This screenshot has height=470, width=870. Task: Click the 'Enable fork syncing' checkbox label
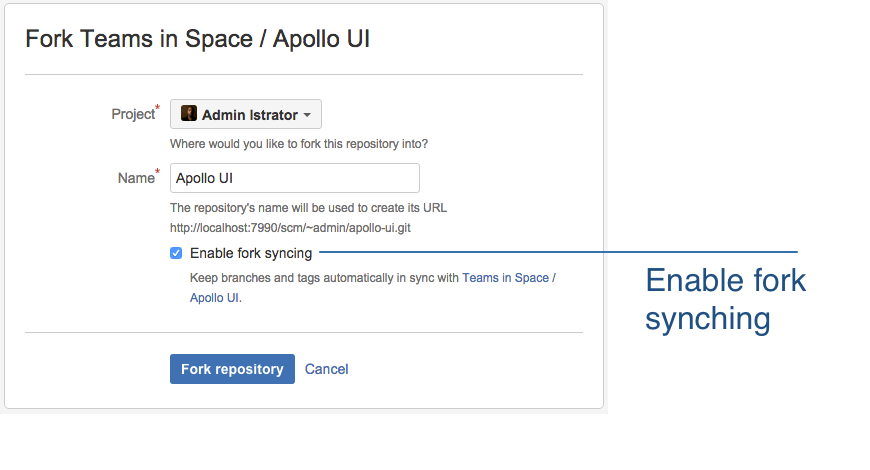point(251,253)
